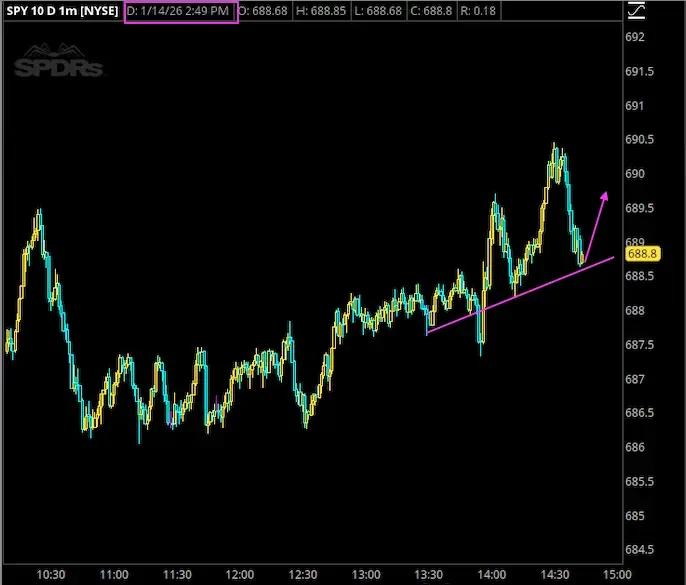
Task: Click the 688 price axis label
Action: (635, 311)
